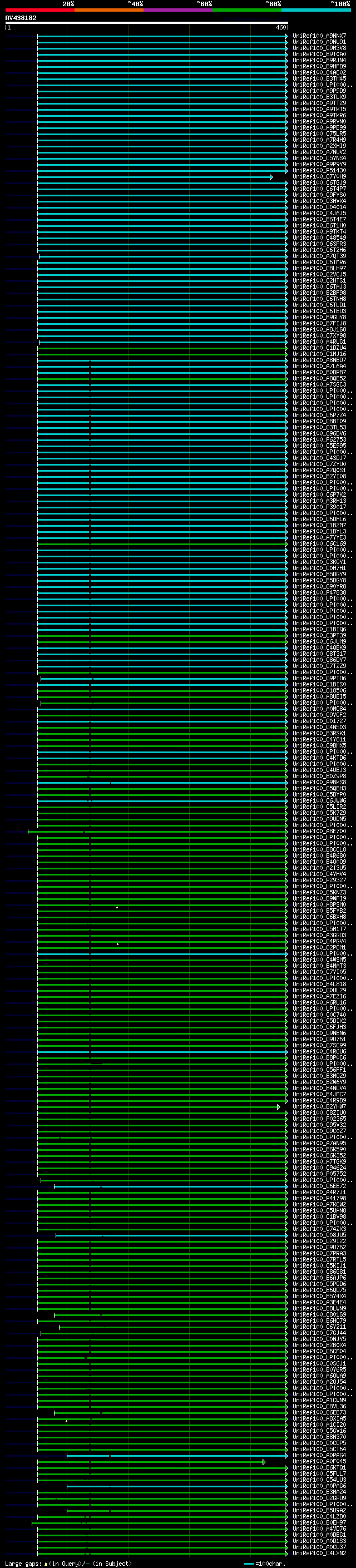Screen dimensions: 356x1568
Task: Open hit UniRef100_B9HFD9
Action: 319,66
